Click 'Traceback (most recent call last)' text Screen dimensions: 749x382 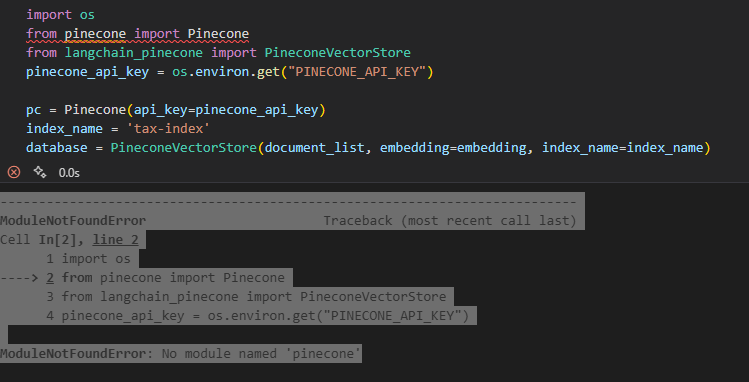pos(450,221)
